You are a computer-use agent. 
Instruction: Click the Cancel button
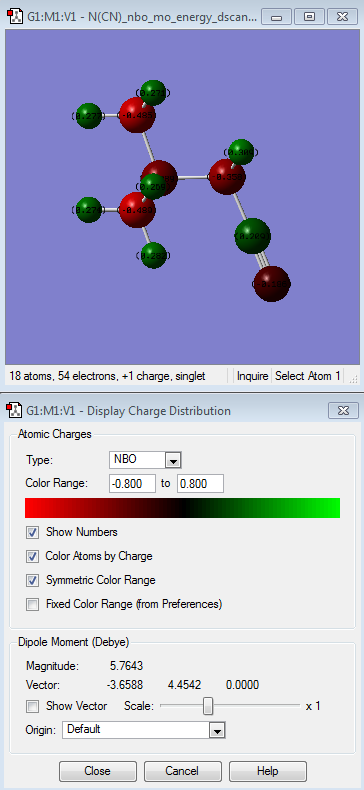pos(183,771)
